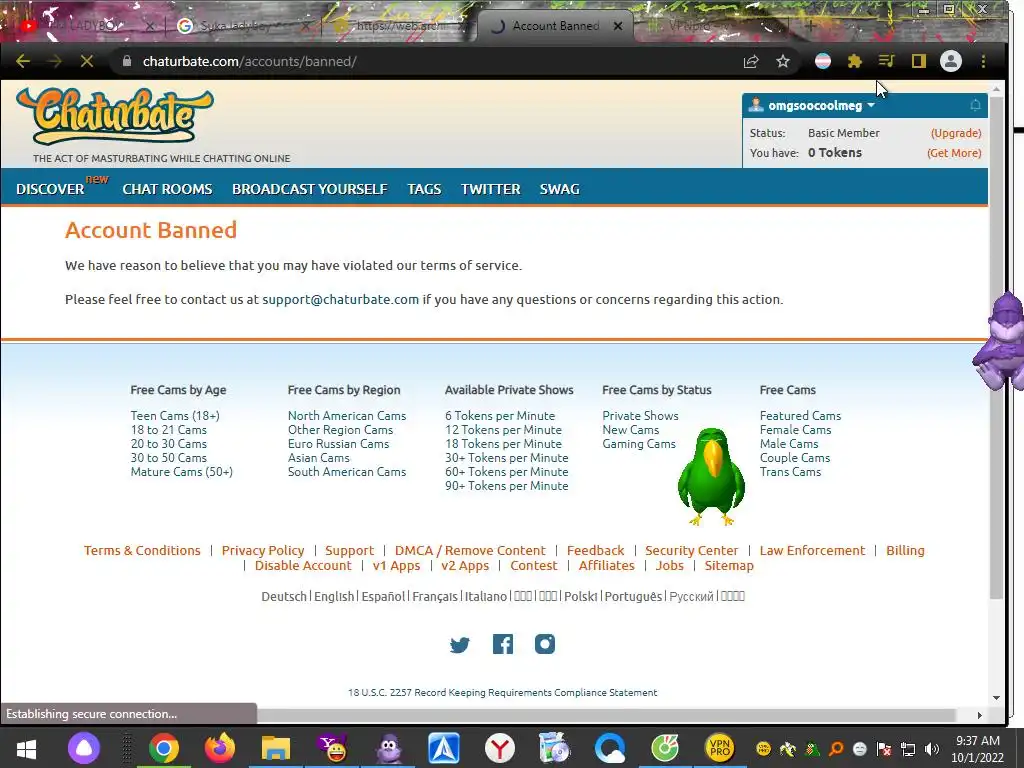Click the share page icon in address bar
This screenshot has width=1024, height=768.
pos(751,61)
